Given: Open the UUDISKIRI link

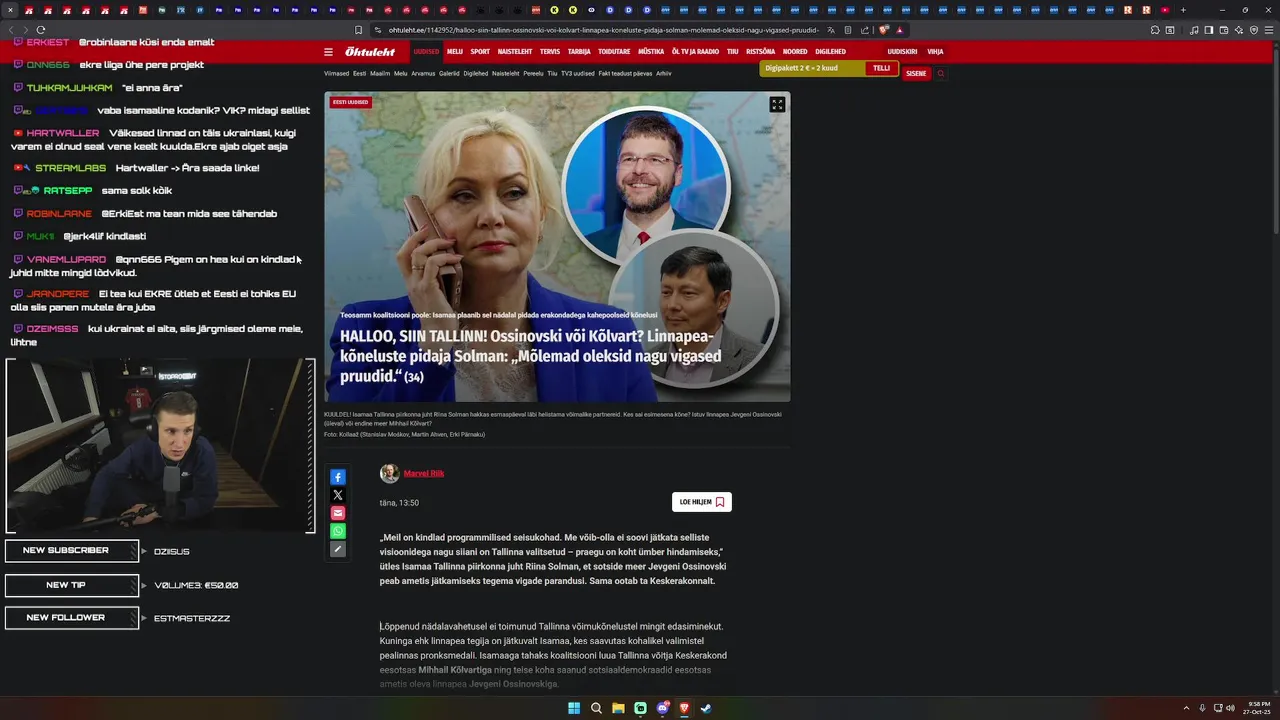Looking at the screenshot, I should pos(902,52).
